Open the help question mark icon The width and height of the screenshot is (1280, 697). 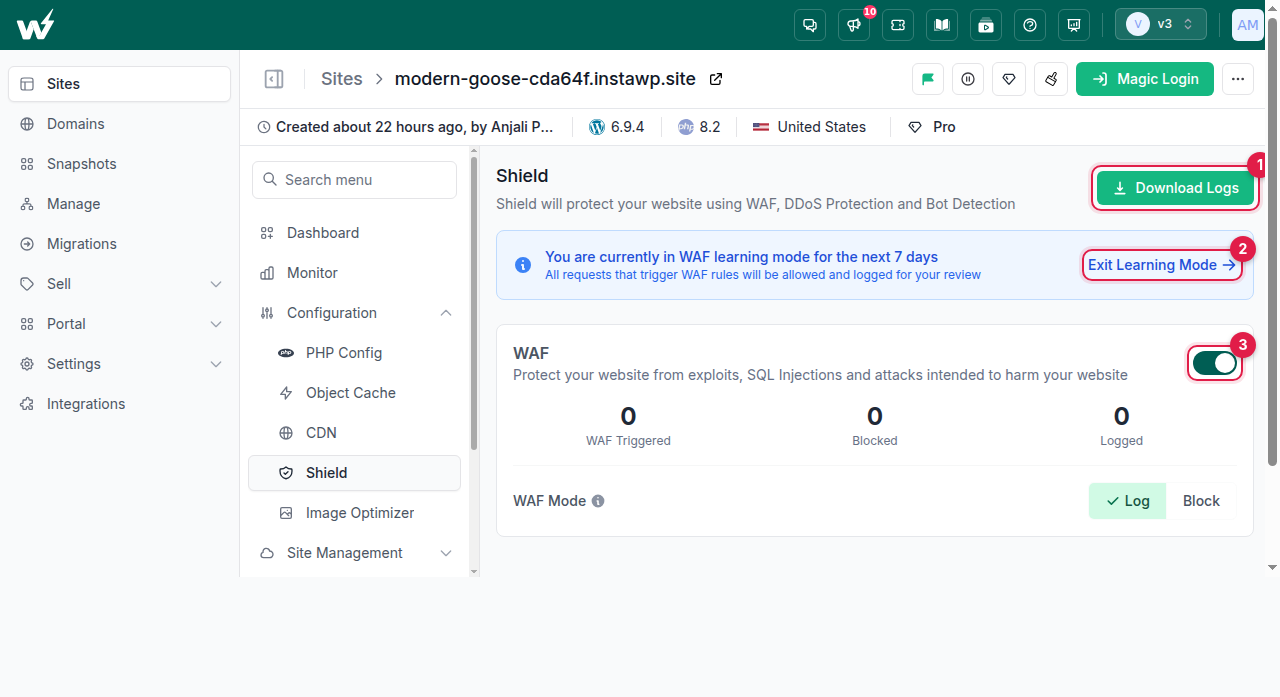coord(1030,25)
